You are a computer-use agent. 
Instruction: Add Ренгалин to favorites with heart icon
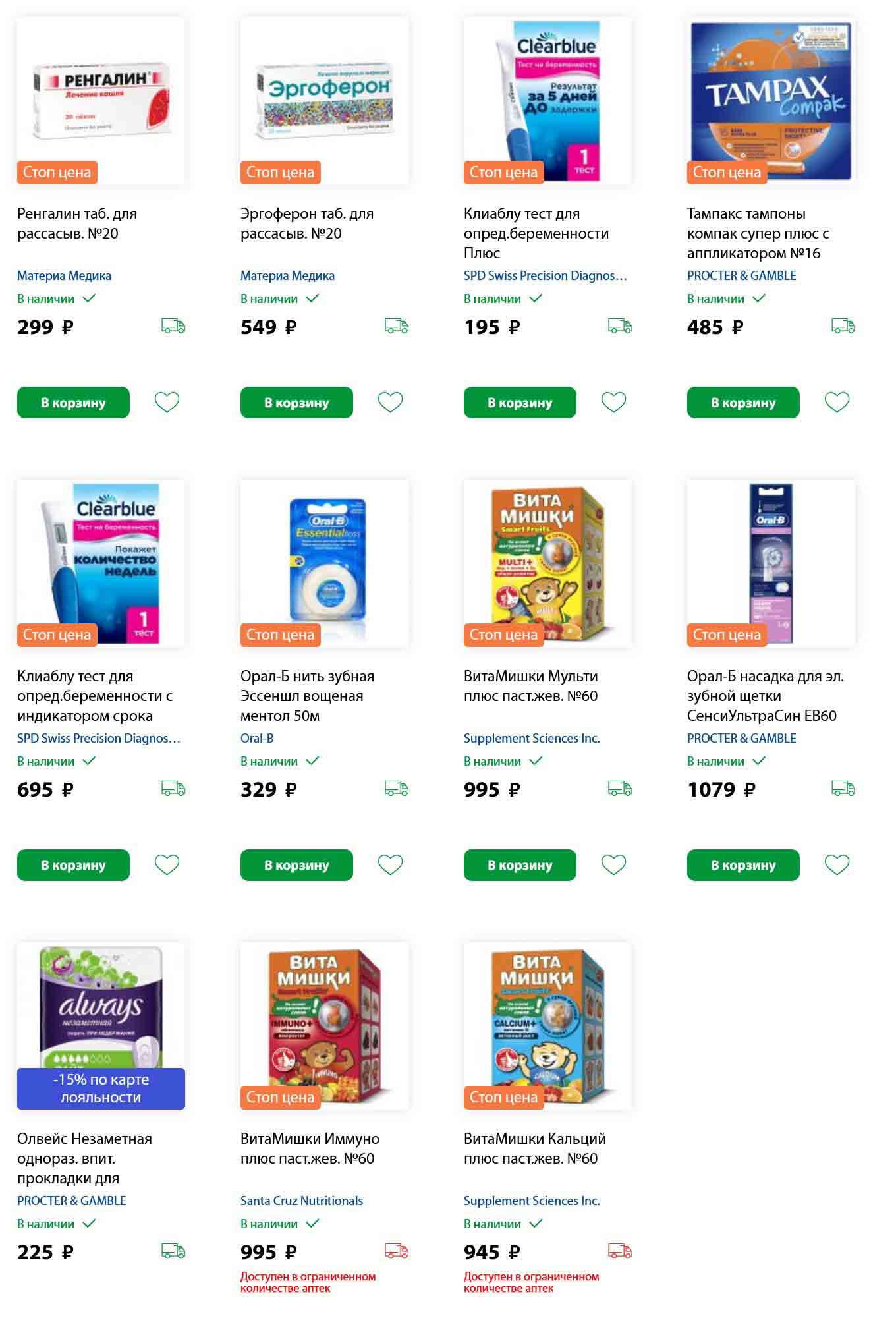pos(167,402)
